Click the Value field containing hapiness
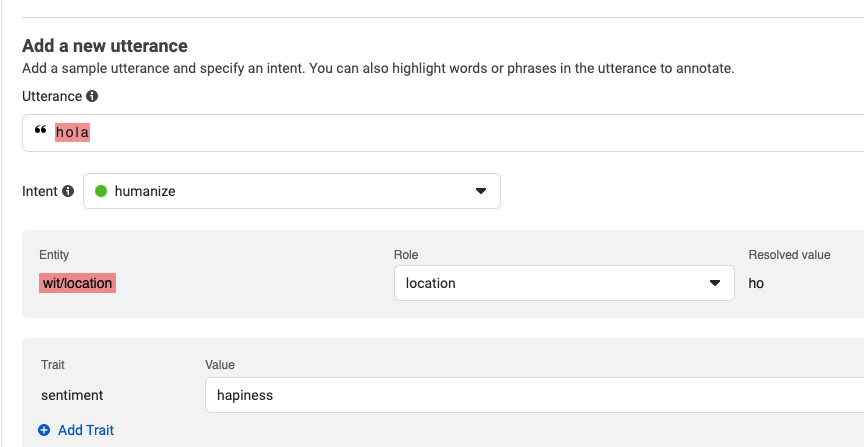 534,395
